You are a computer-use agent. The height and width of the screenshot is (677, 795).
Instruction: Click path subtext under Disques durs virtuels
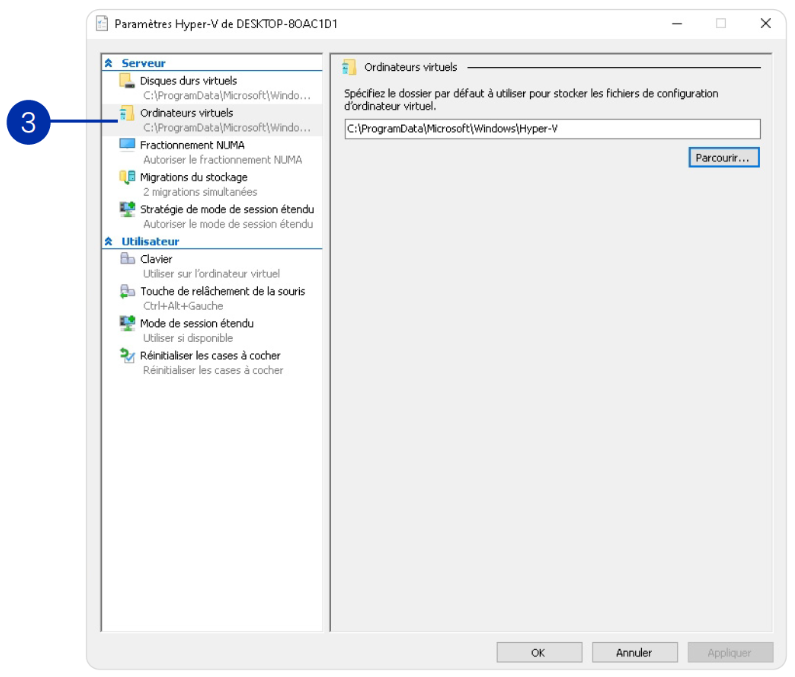pos(227,95)
